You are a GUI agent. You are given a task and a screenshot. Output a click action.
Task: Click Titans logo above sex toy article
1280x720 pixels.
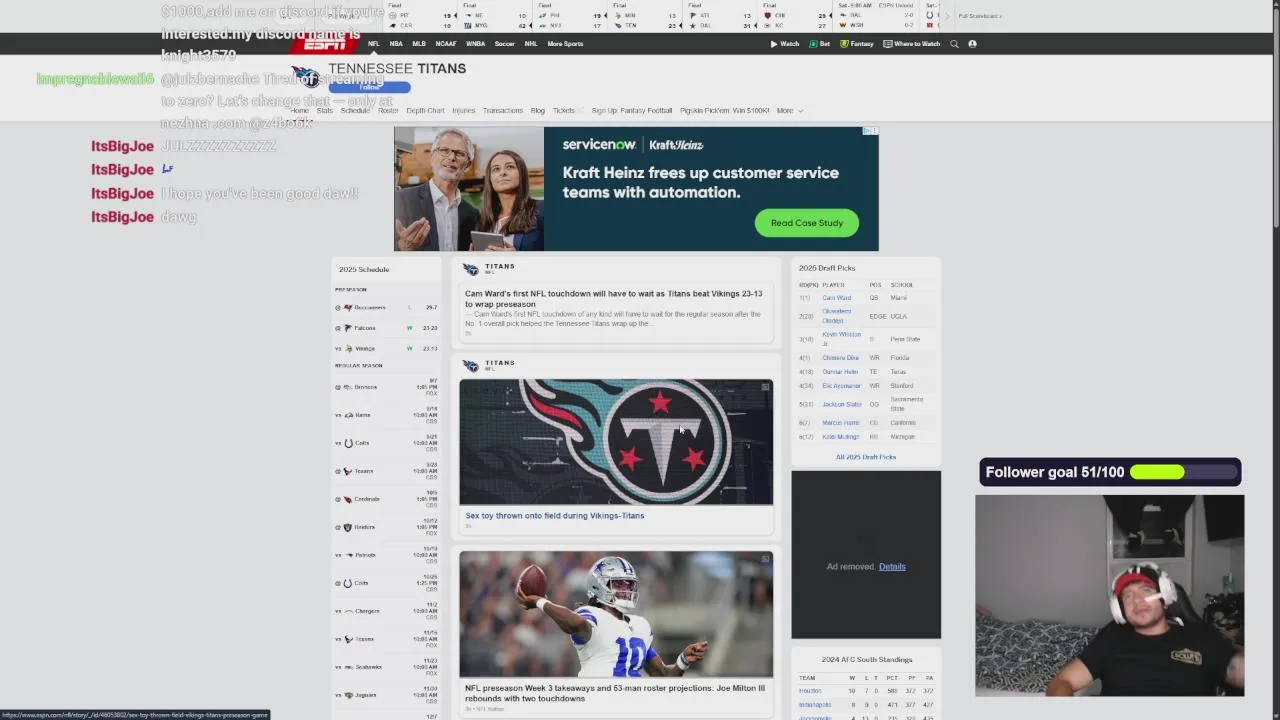(471, 366)
